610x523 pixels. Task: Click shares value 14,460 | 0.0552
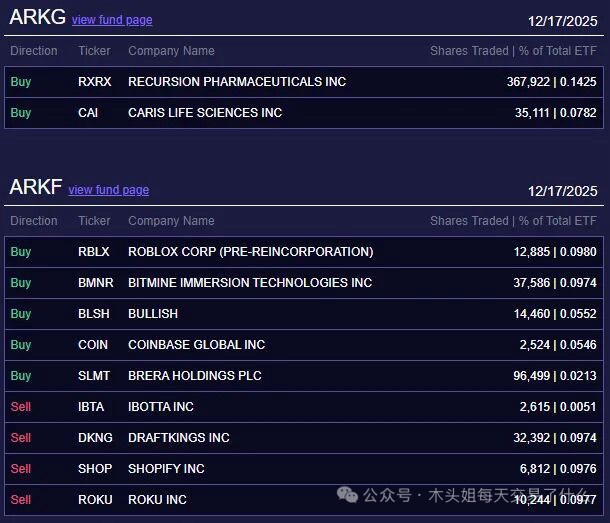[555, 314]
